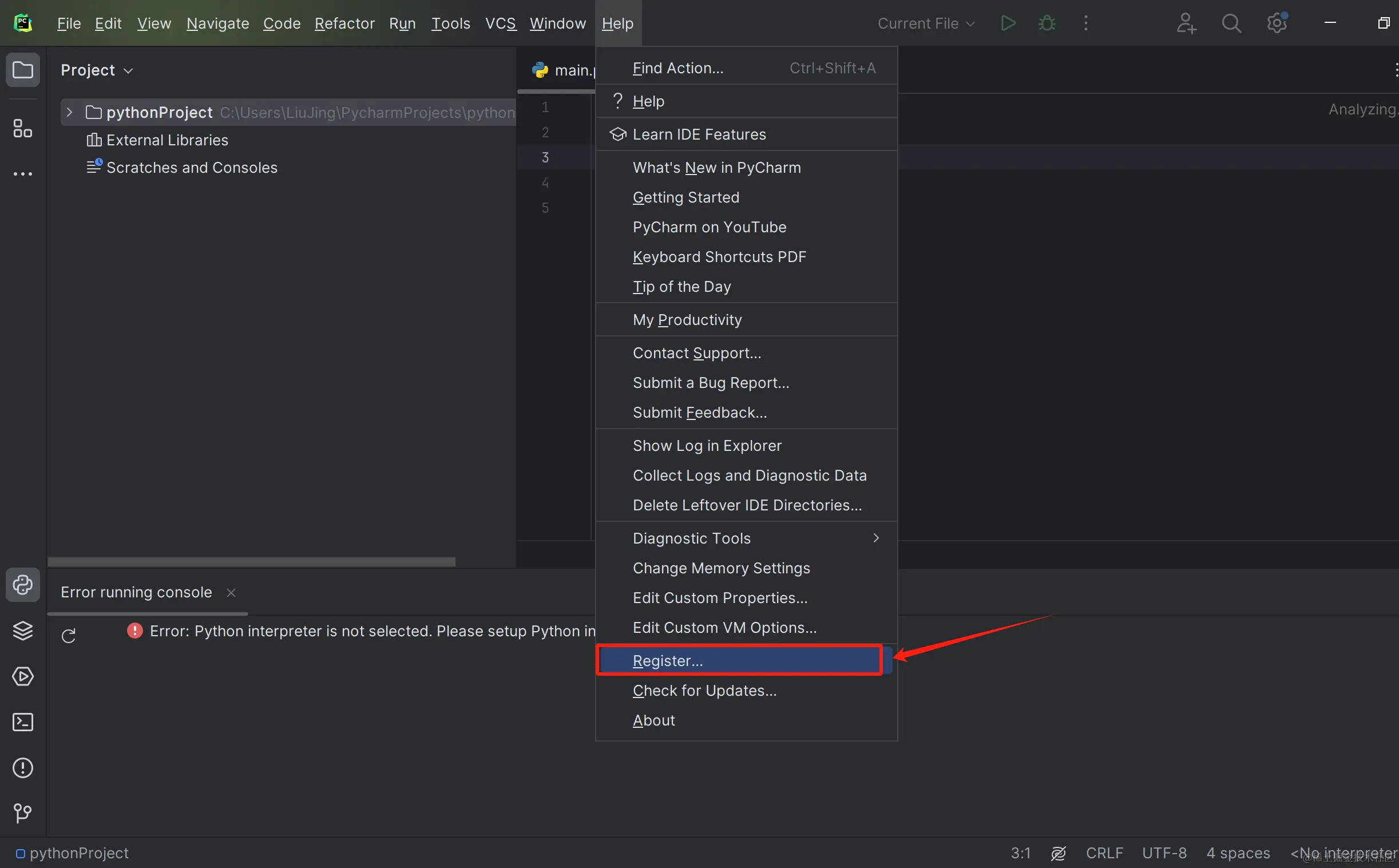This screenshot has height=868, width=1399.
Task: Open the Terminal tool window
Action: pyautogui.click(x=22, y=722)
